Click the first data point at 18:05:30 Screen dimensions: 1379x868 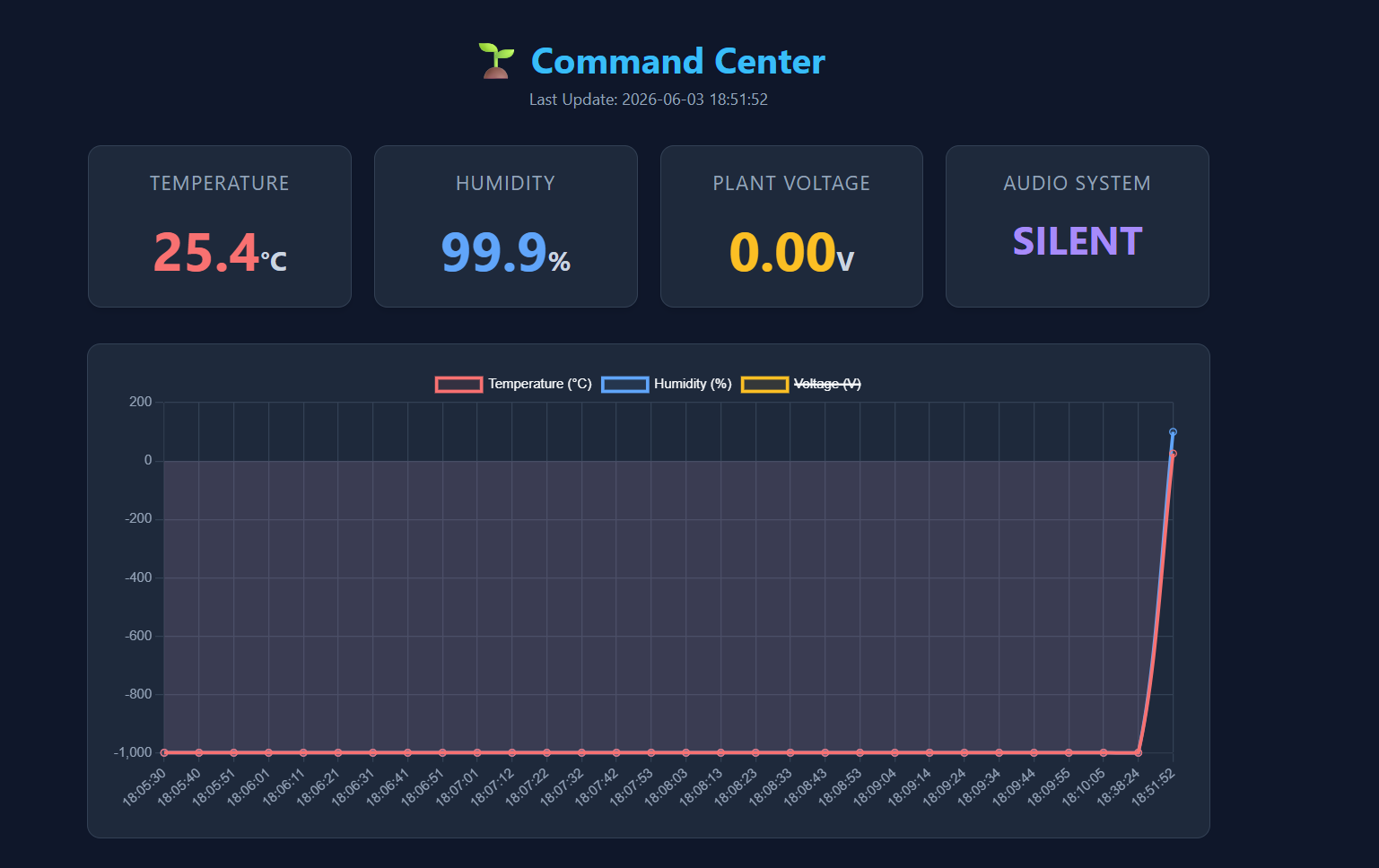pos(164,752)
